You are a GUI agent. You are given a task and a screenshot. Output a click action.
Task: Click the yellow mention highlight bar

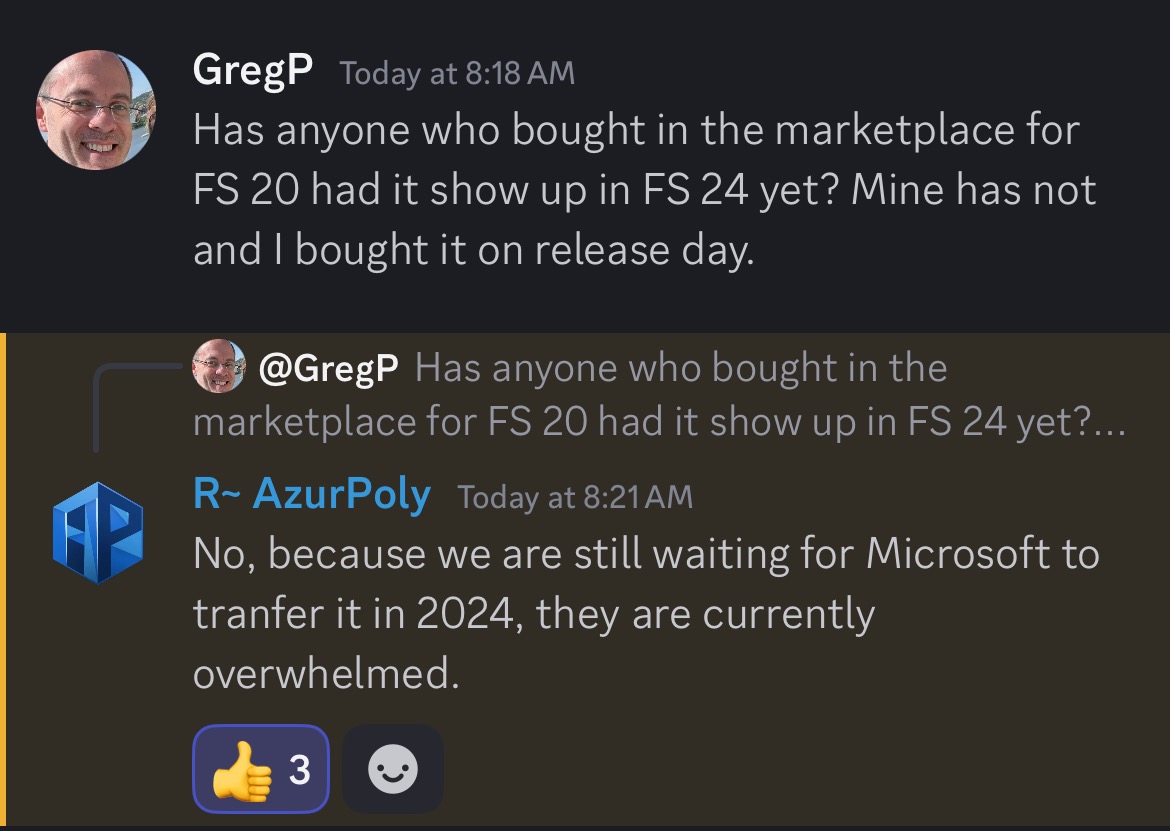tap(3, 580)
